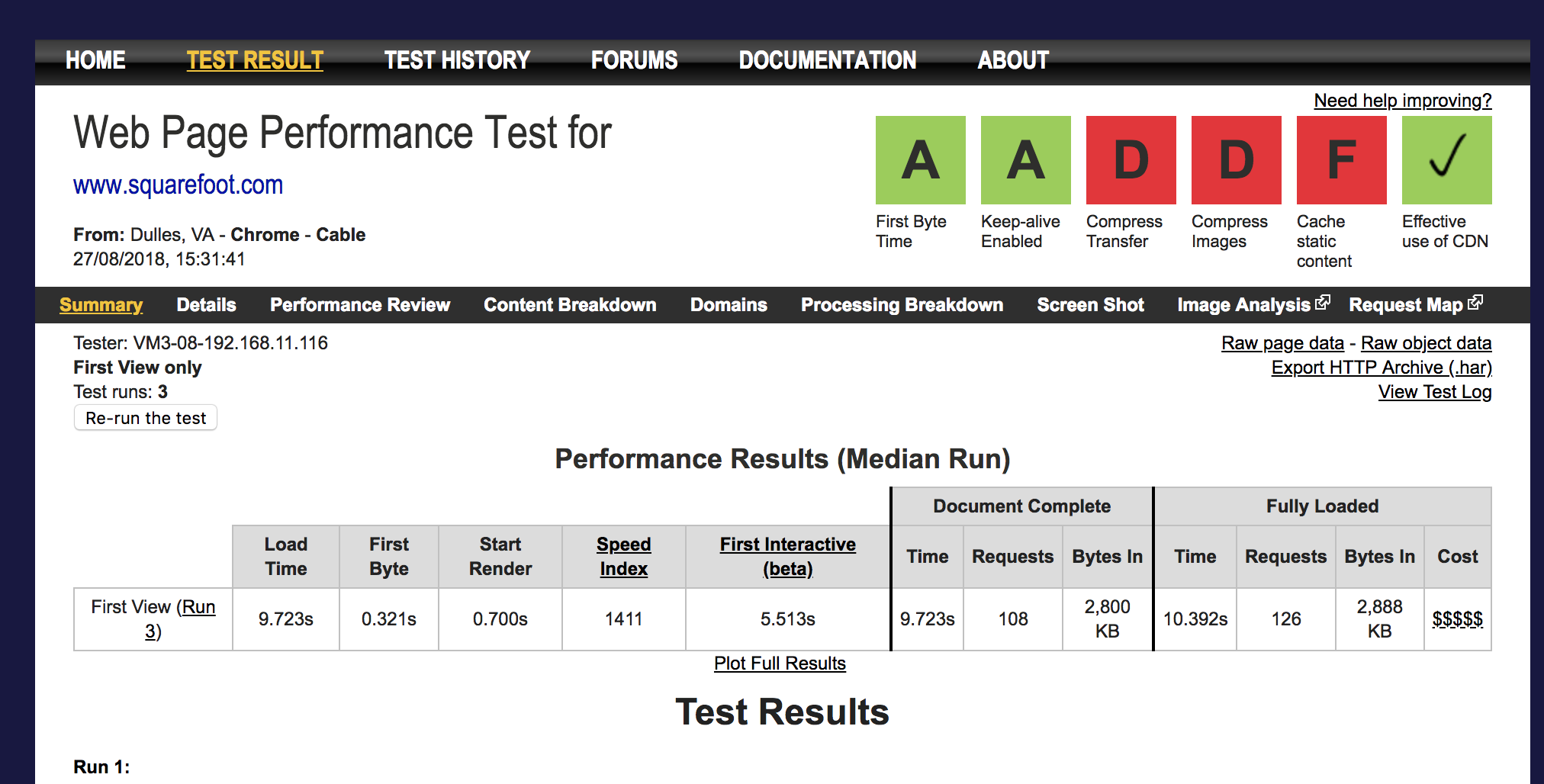Click the First Byte value 0.321s

[x=389, y=619]
